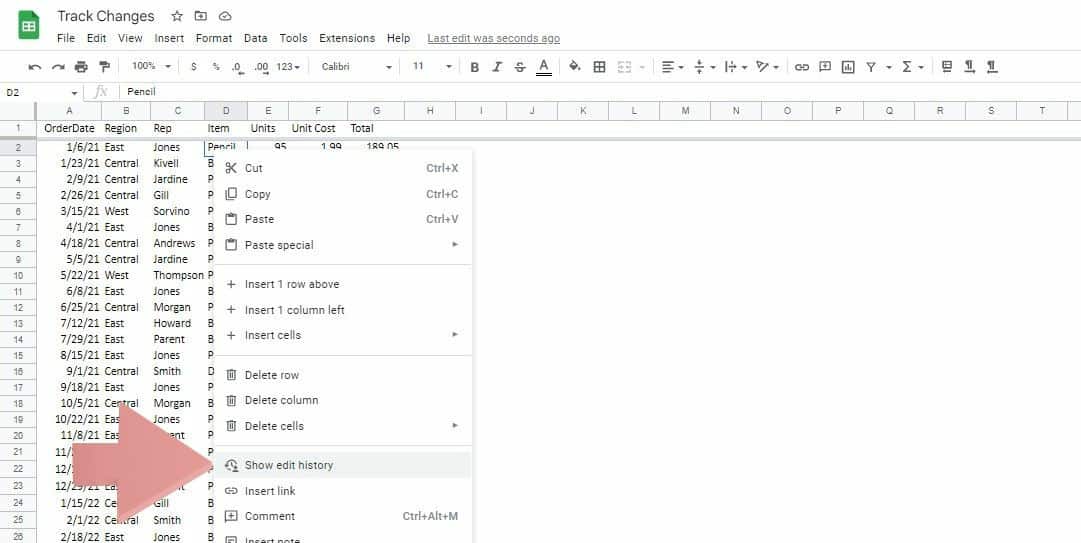Open the zoom 100% dropdown

[152, 66]
